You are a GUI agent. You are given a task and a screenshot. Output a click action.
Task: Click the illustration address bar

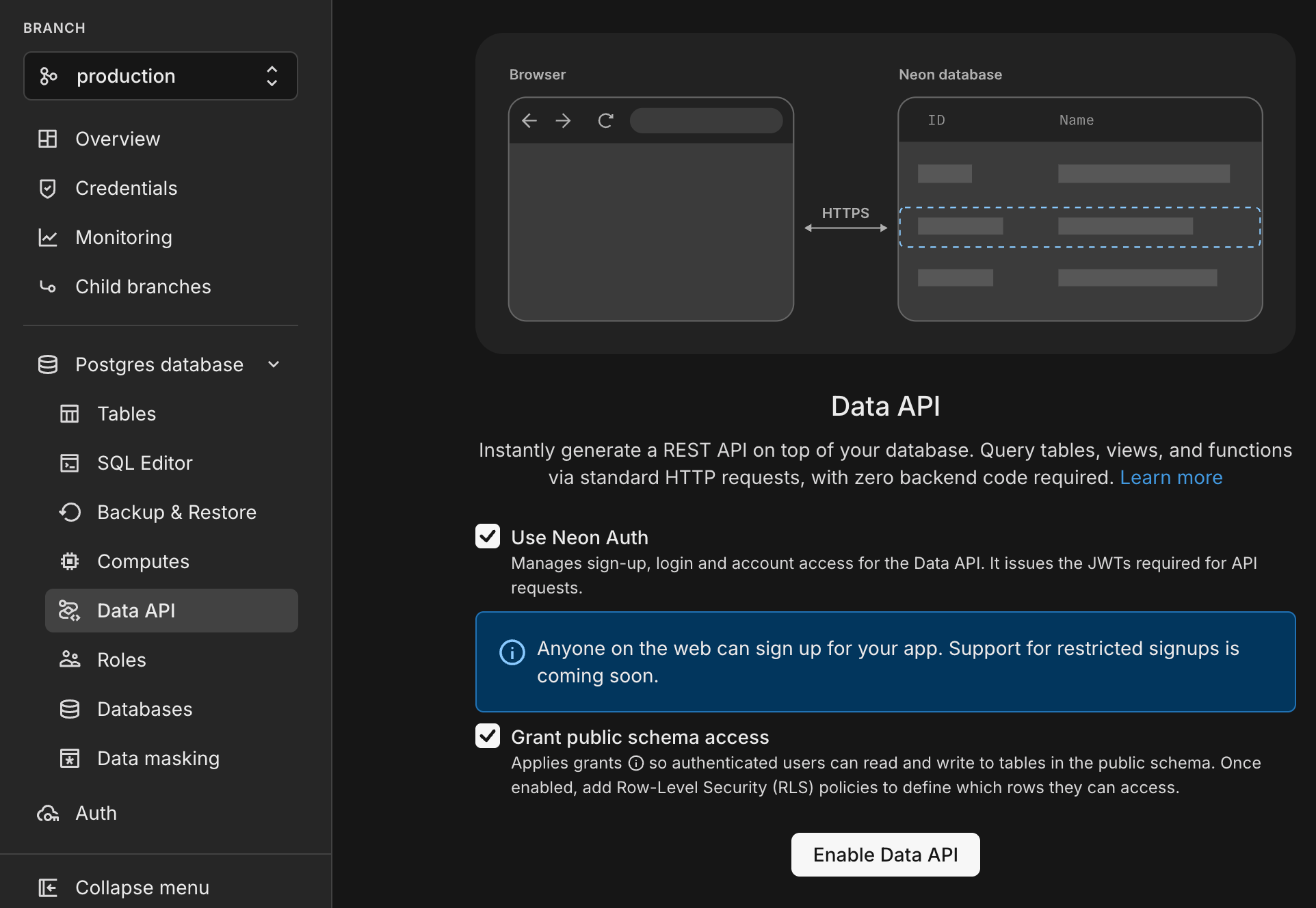coord(706,120)
